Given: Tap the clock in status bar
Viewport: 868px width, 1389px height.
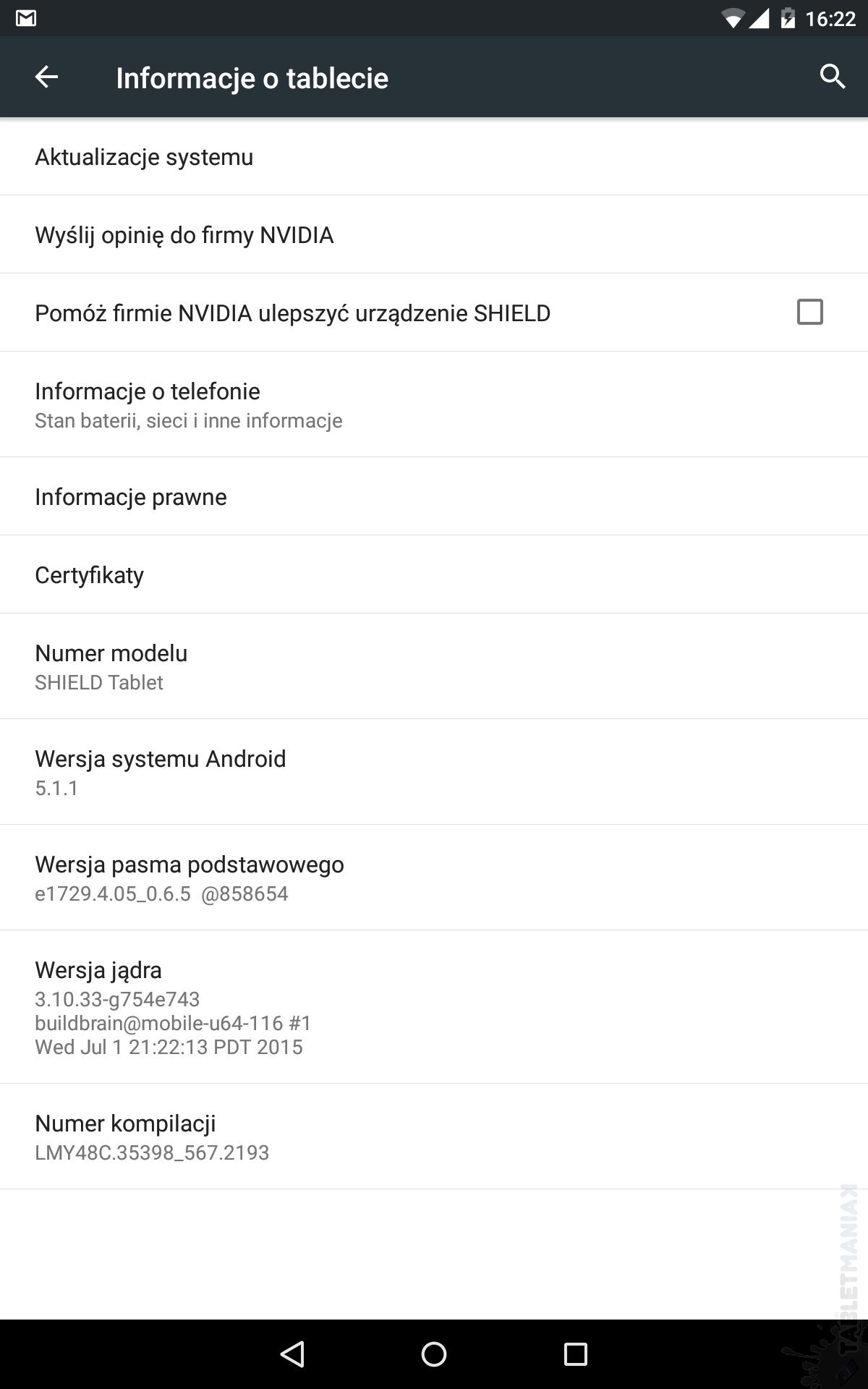Looking at the screenshot, I should click(830, 18).
